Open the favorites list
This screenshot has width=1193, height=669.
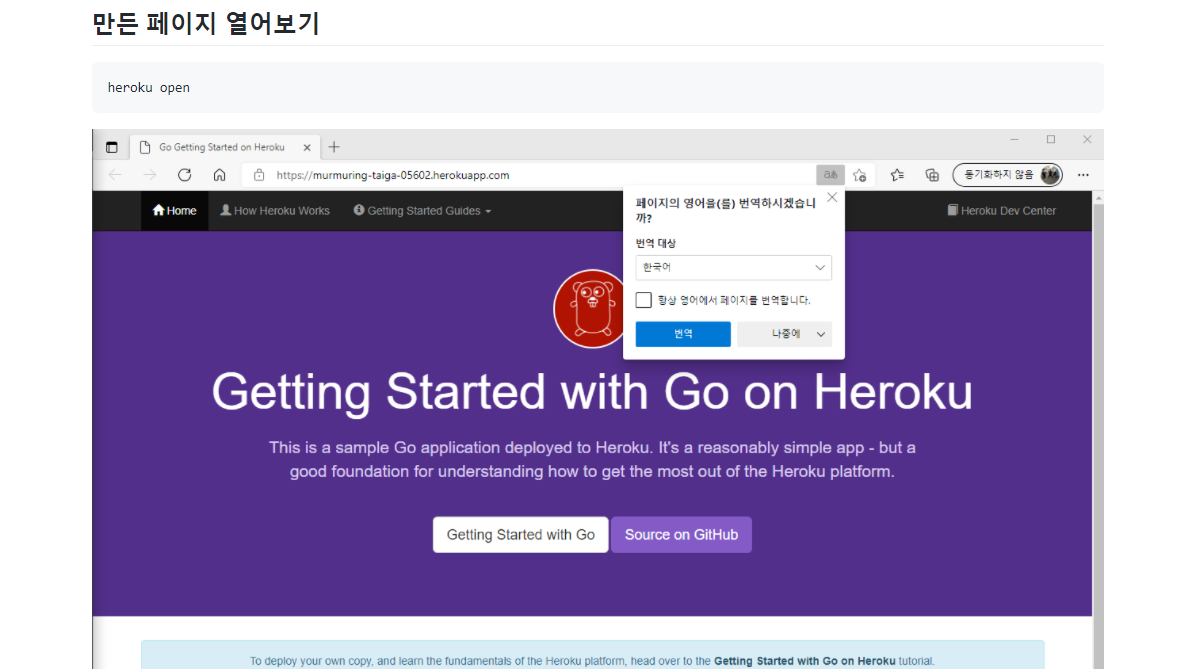[x=898, y=175]
